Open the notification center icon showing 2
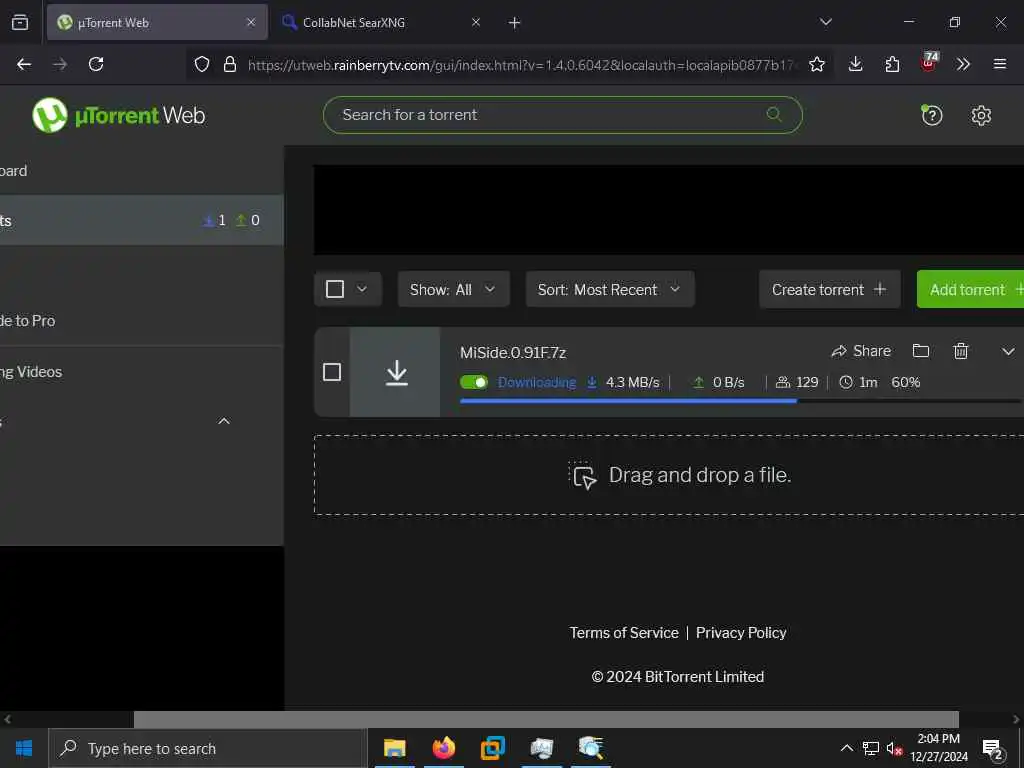The height and width of the screenshot is (768, 1024). 993,749
